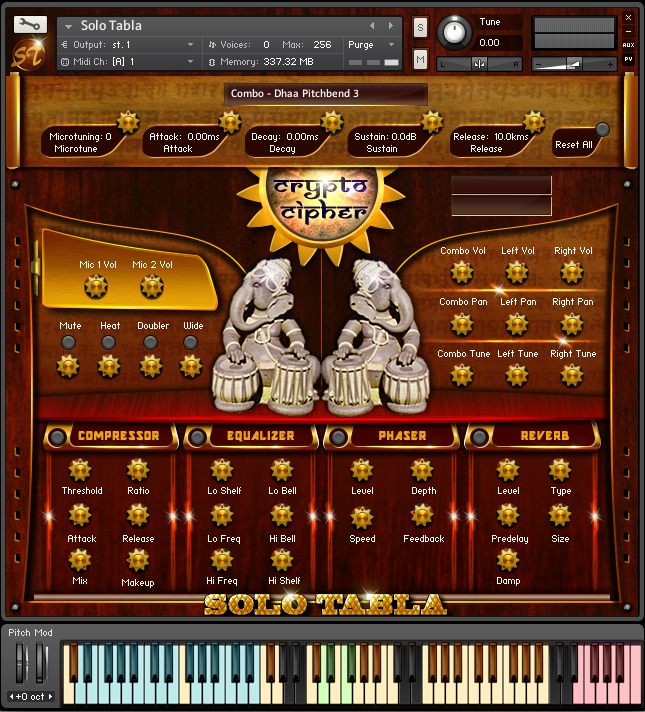The width and height of the screenshot is (645, 712).
Task: Enable the Reverb effect
Action: (x=479, y=437)
